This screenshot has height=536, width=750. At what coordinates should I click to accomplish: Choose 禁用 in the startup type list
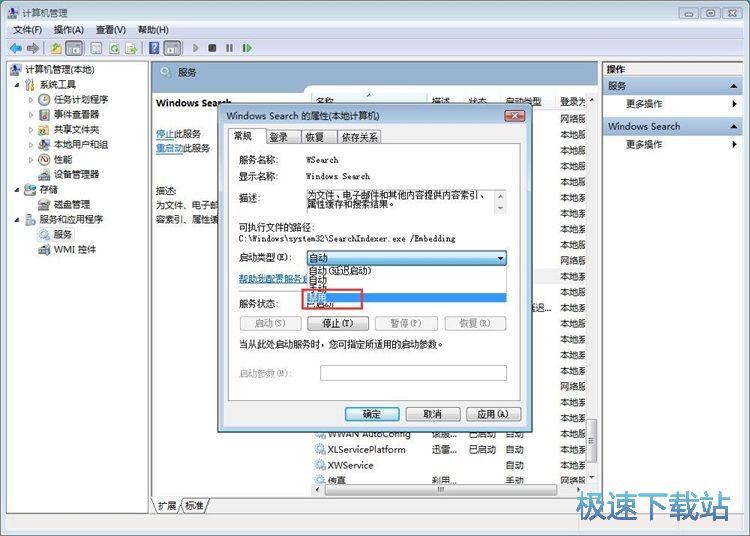point(407,298)
